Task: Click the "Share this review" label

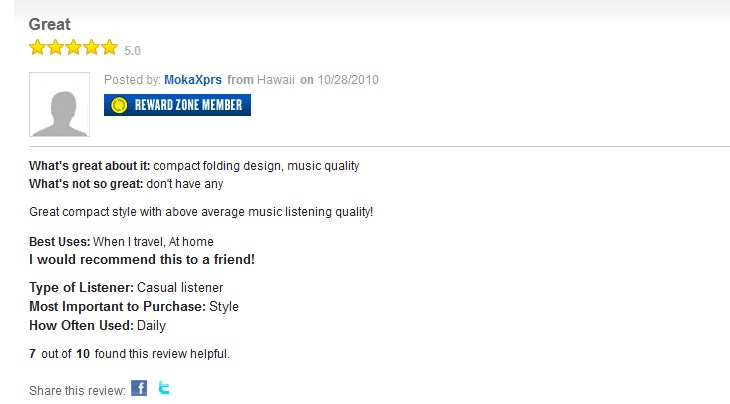Action: 77,390
